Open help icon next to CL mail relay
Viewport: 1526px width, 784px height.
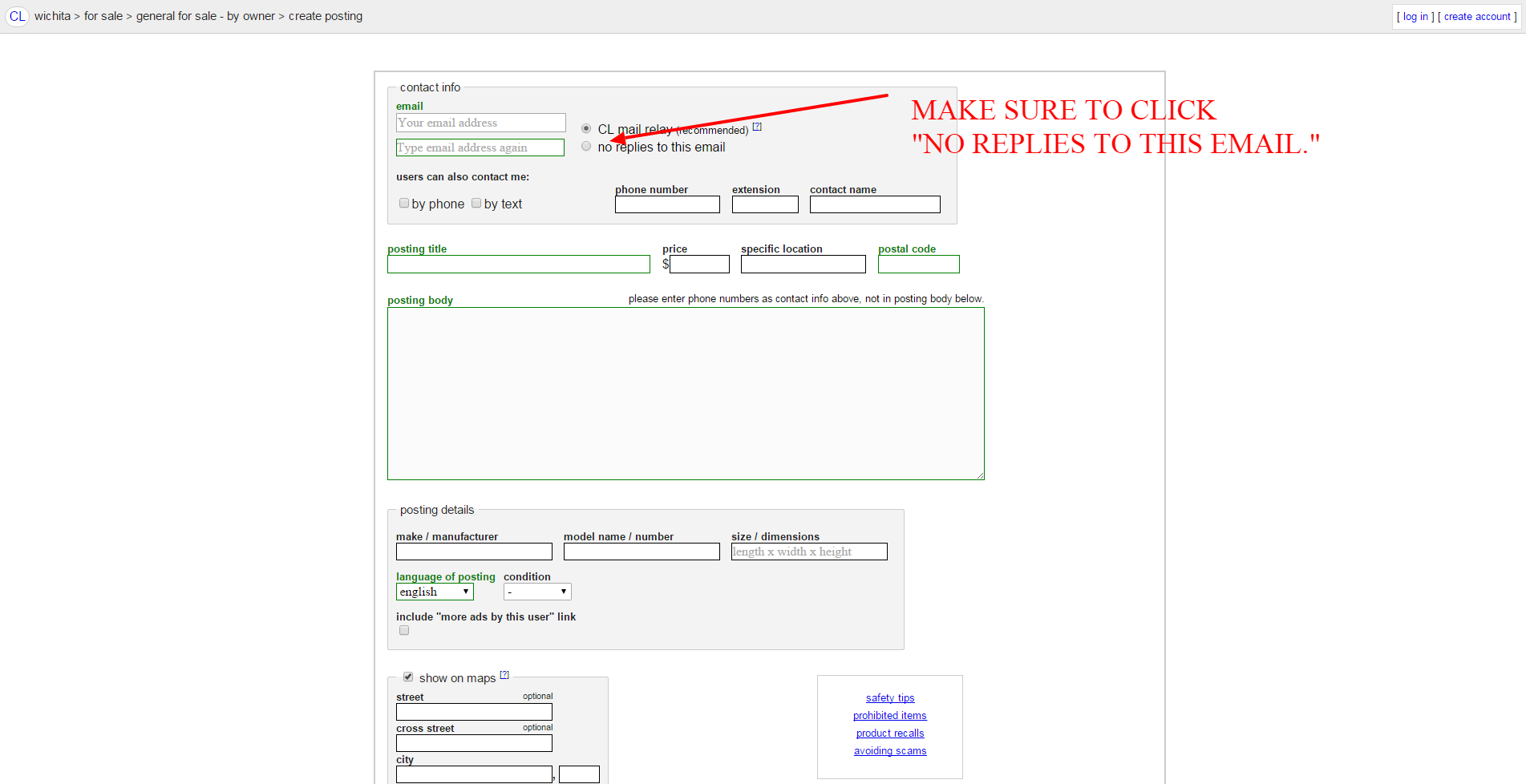tap(757, 127)
